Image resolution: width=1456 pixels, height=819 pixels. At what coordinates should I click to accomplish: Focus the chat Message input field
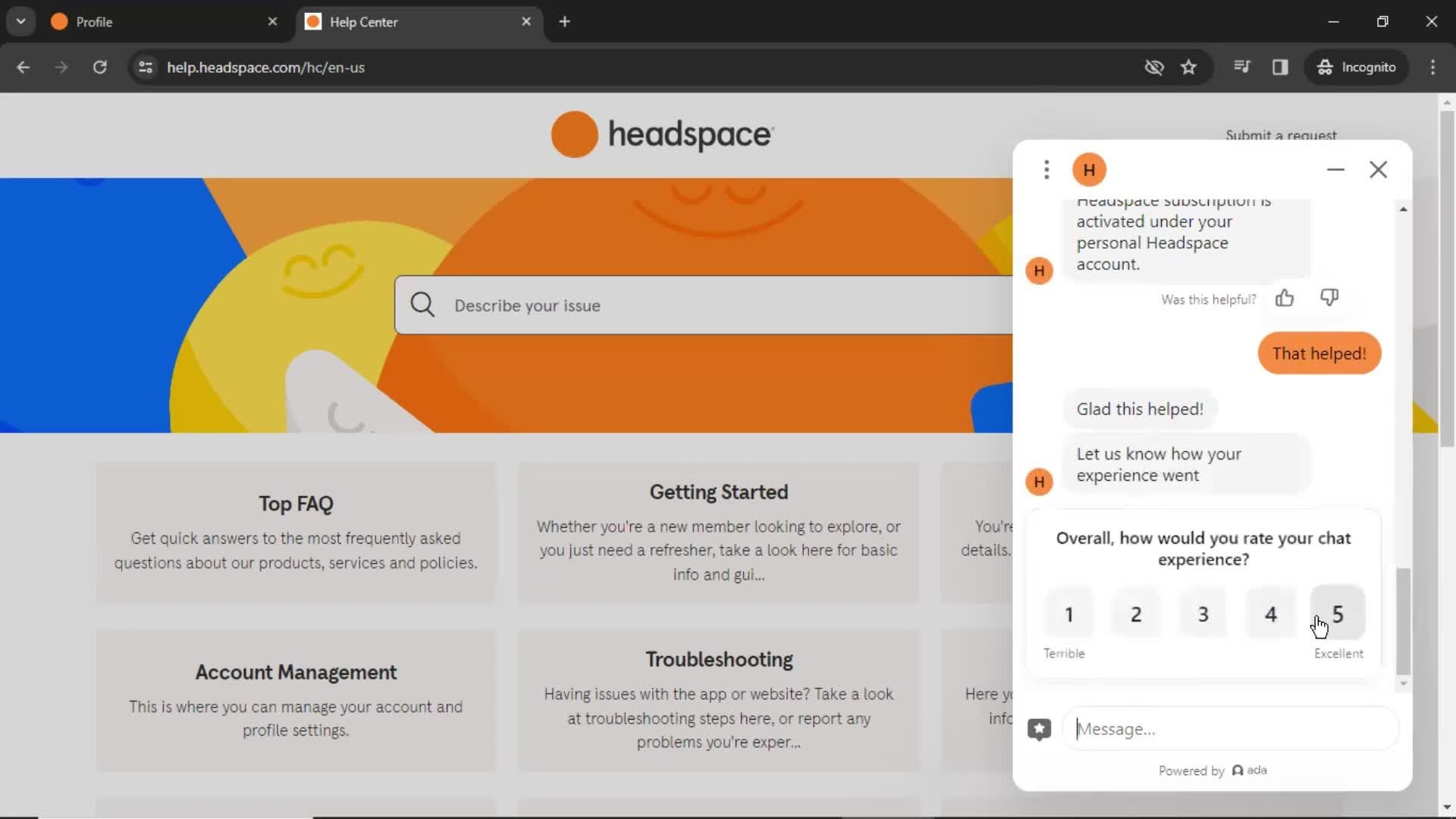[x=1230, y=729]
